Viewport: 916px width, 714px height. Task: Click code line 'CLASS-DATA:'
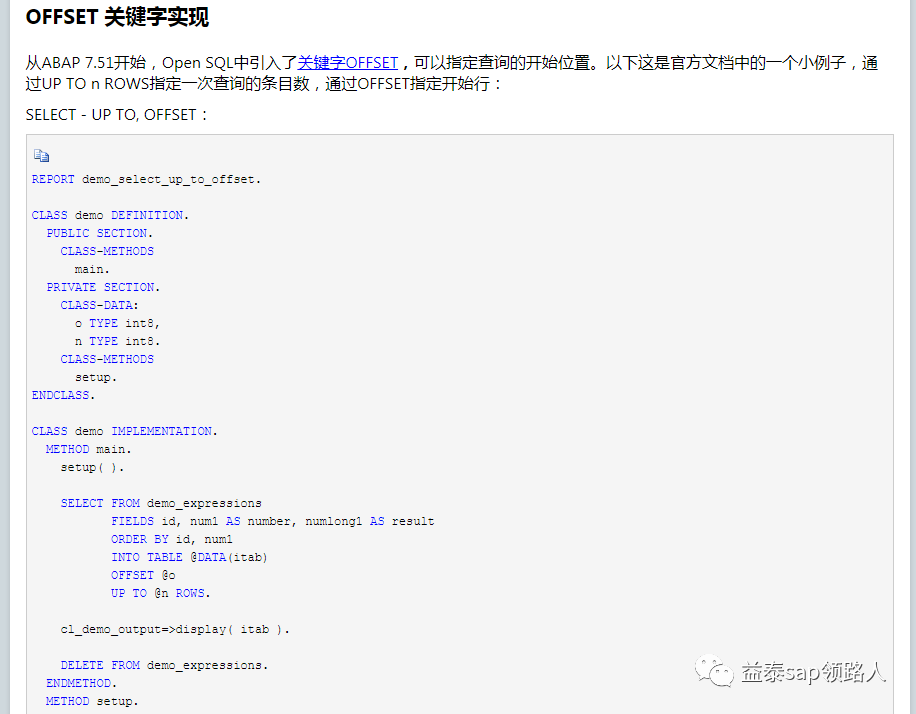coord(99,305)
